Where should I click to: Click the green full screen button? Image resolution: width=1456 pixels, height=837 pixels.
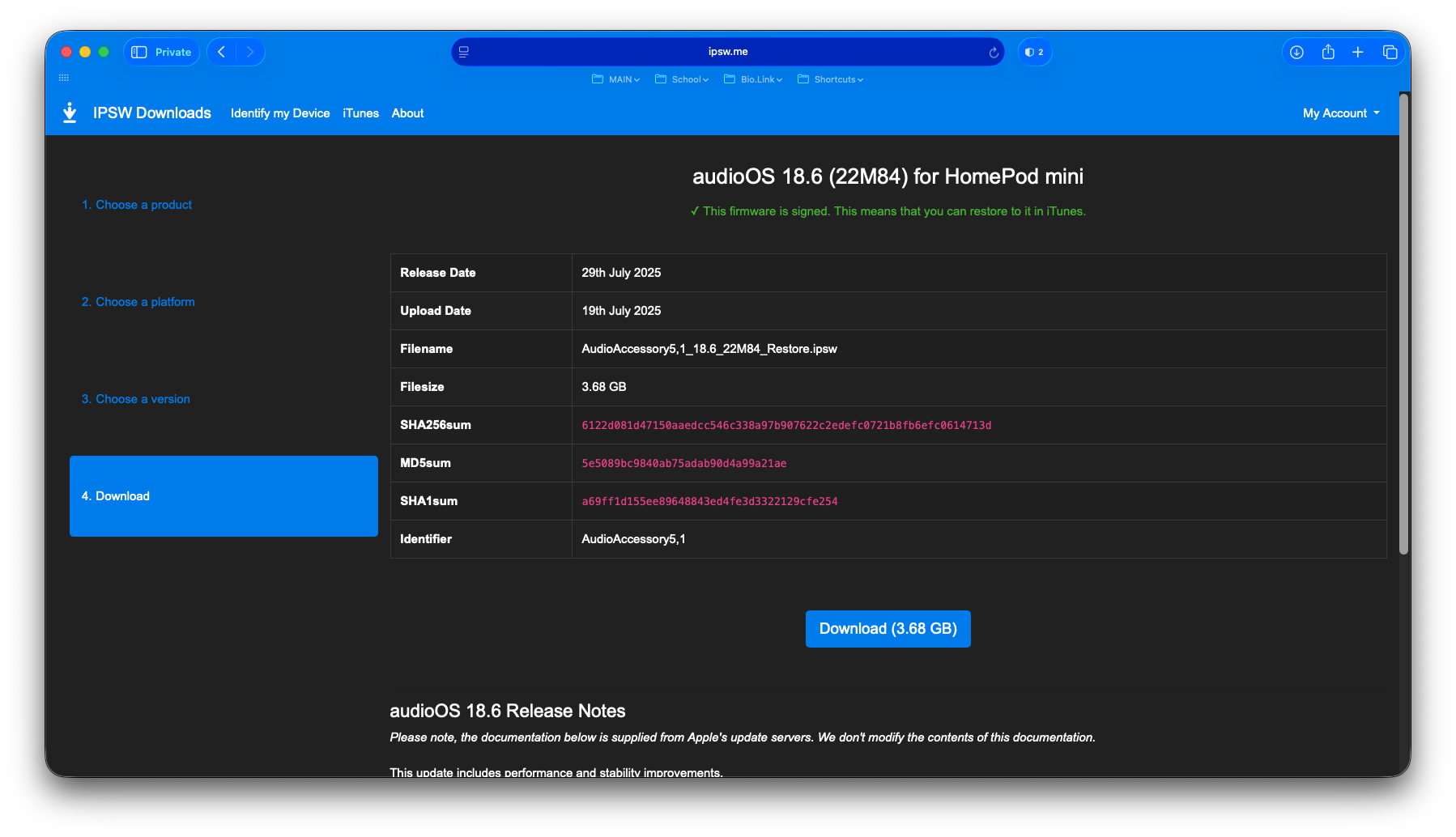(104, 52)
